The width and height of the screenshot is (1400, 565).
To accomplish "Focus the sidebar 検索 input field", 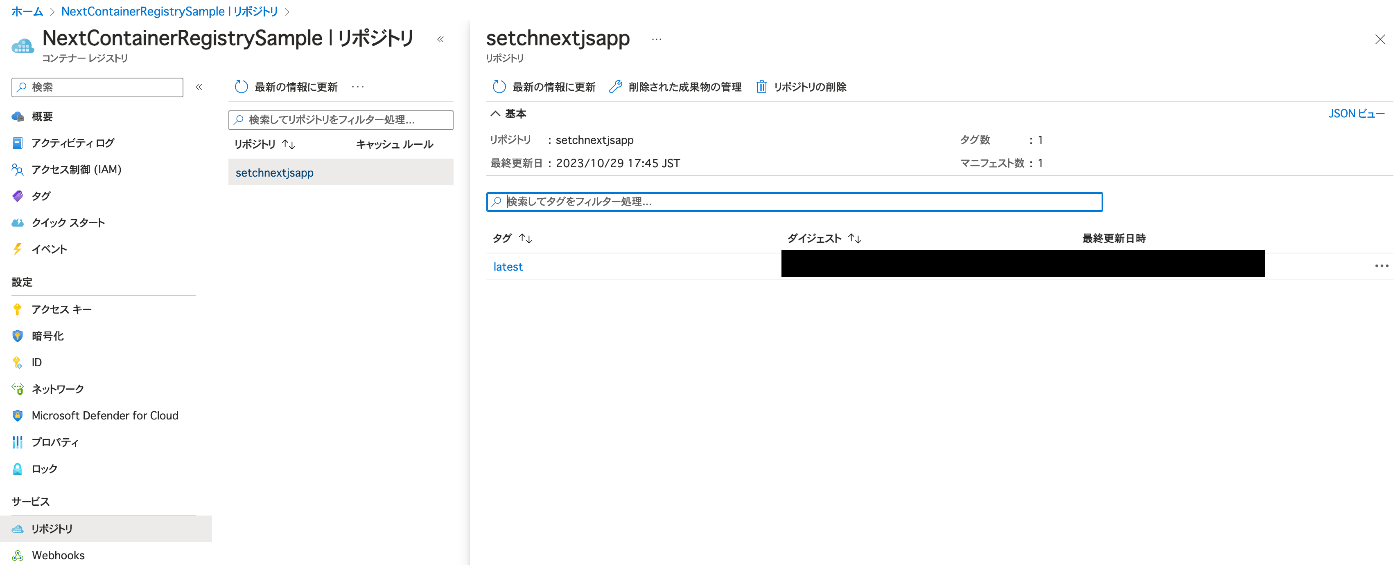I will (x=97, y=87).
